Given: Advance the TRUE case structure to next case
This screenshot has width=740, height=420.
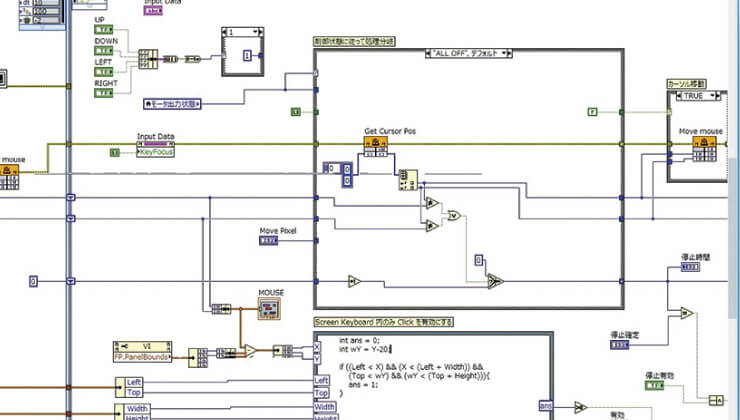Looking at the screenshot, I should (718, 96).
